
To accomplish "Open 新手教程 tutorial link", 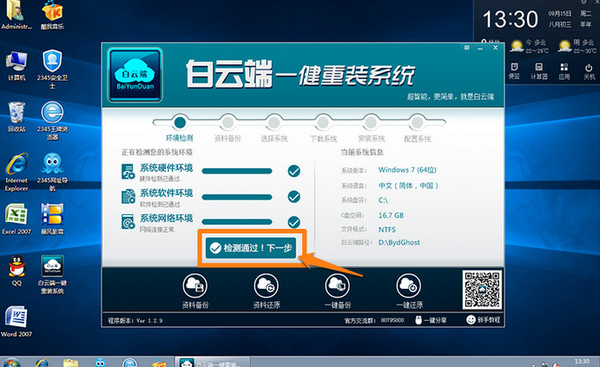I will pos(483,320).
